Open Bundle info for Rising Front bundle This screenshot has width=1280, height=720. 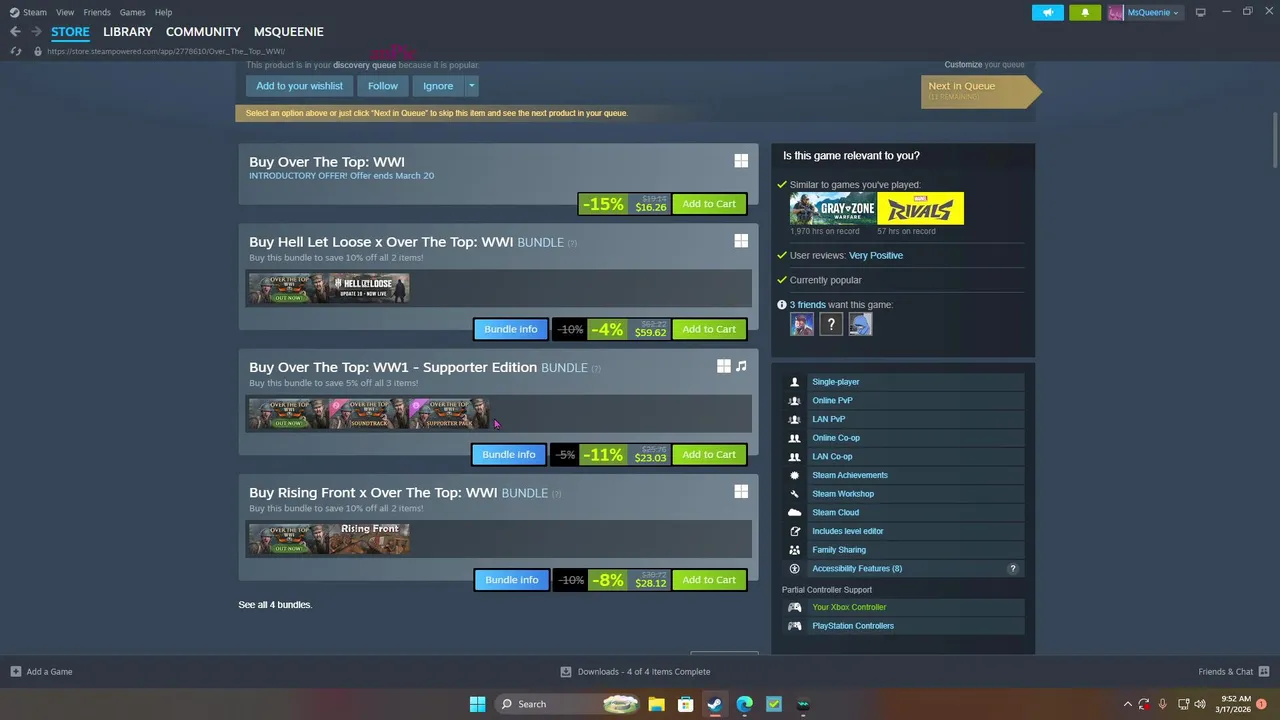coord(511,580)
